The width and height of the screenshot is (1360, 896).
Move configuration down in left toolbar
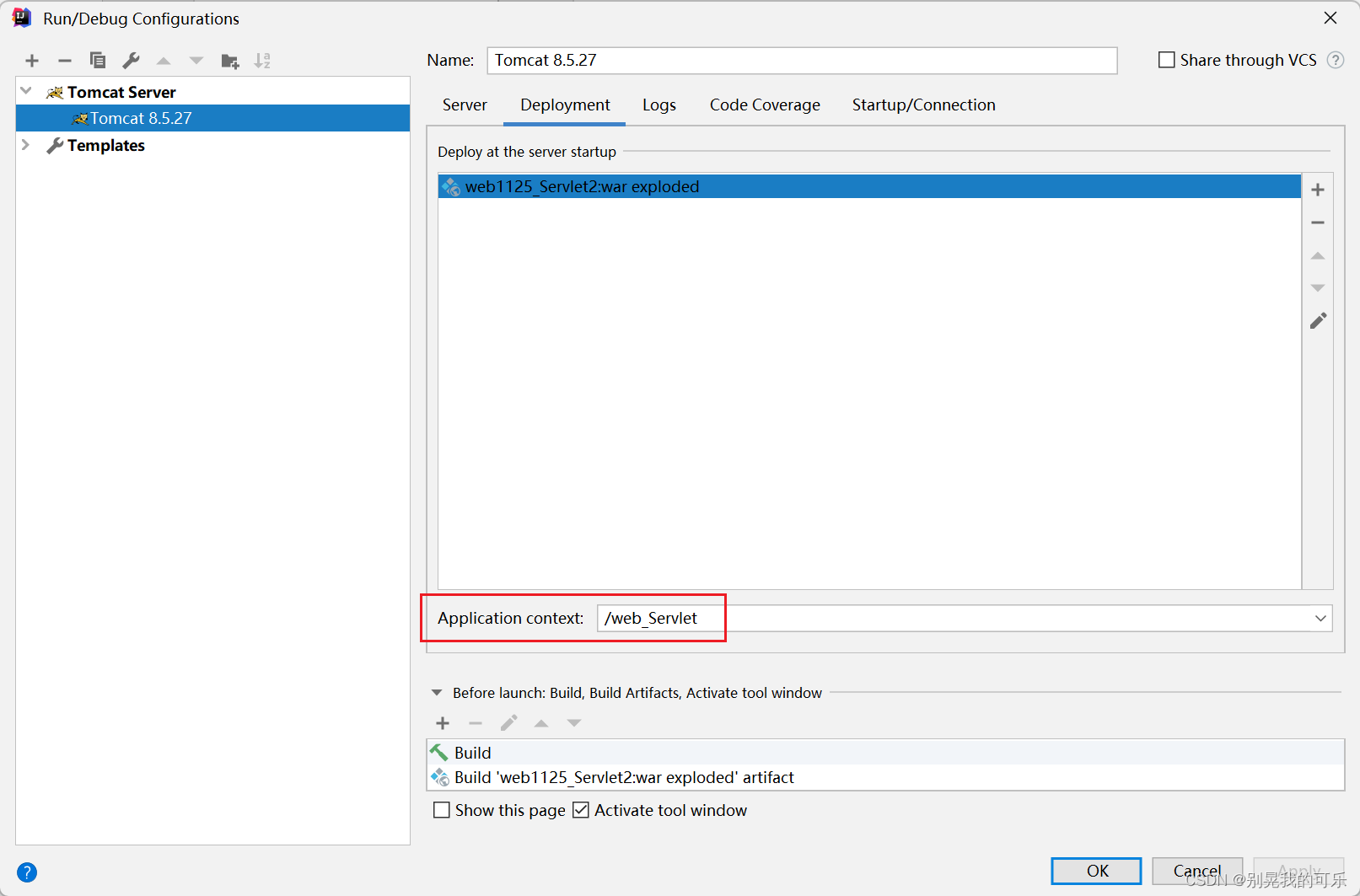[196, 61]
